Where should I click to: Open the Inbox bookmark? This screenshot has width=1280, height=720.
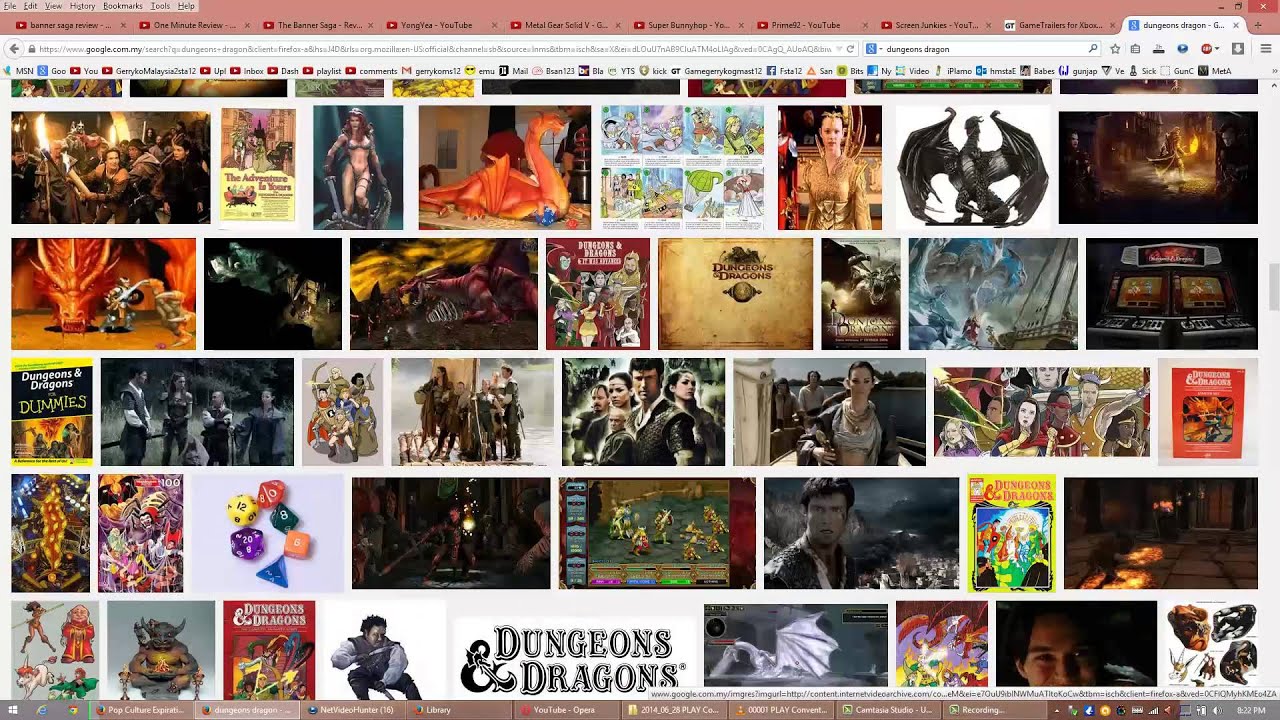point(247,71)
